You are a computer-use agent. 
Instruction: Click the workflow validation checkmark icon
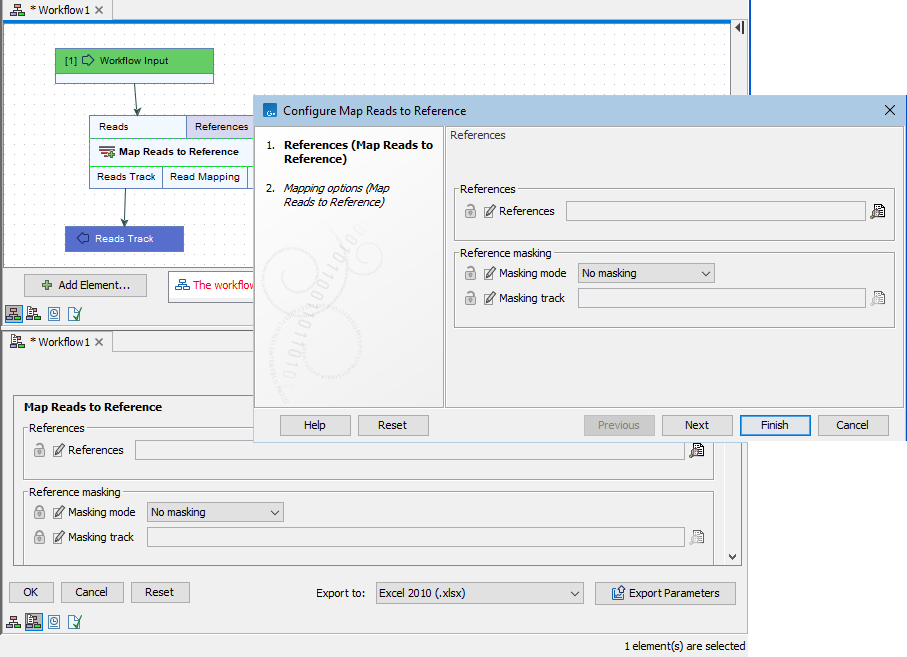coord(74,313)
